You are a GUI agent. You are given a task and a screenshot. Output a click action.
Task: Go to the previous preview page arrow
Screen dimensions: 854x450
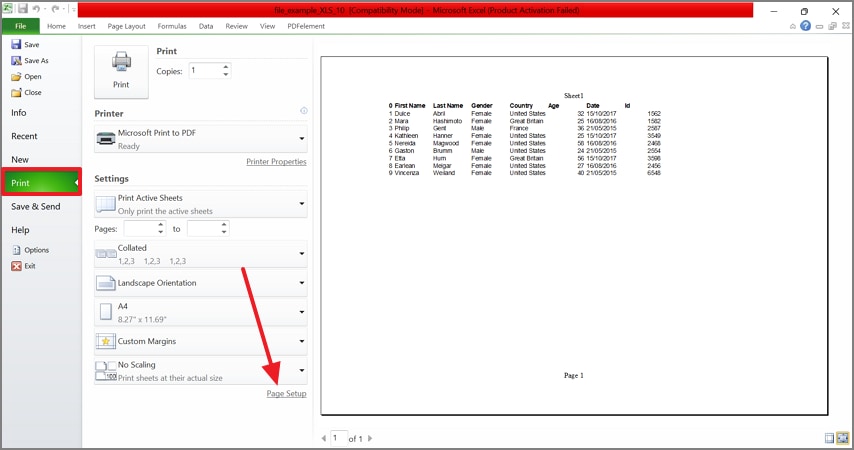pyautogui.click(x=324, y=438)
